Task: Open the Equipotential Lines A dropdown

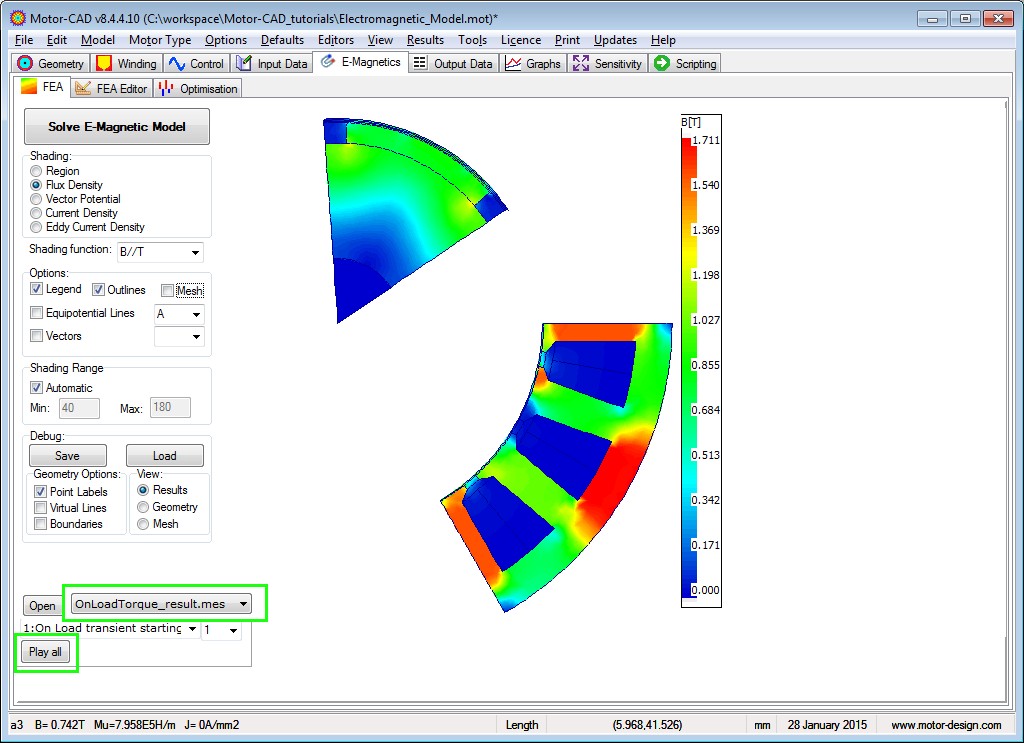Action: [196, 315]
